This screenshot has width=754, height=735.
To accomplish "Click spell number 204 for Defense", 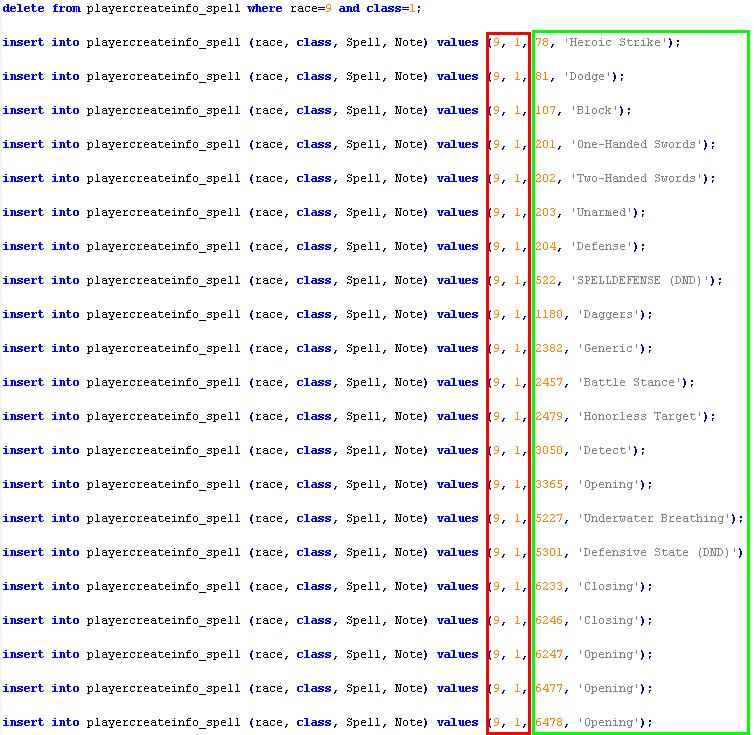I will 545,246.
